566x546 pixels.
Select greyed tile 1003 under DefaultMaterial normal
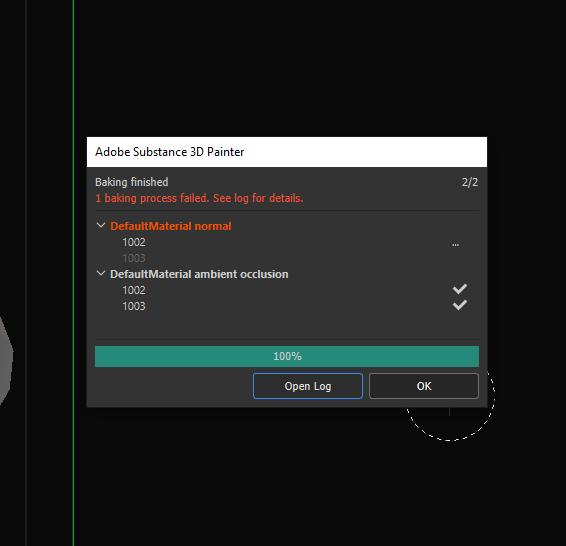click(x=134, y=258)
